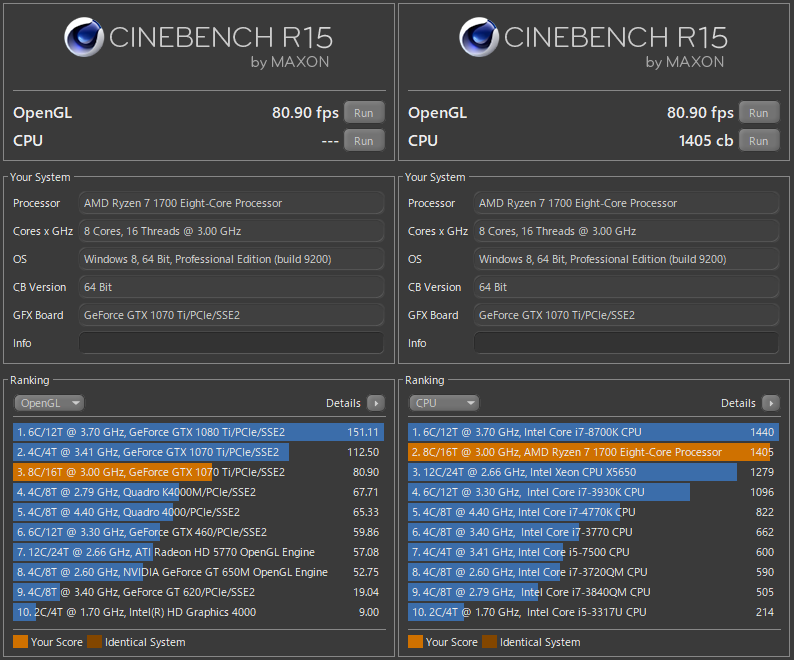
Task: Click the Processor field in right window
Action: click(x=626, y=203)
